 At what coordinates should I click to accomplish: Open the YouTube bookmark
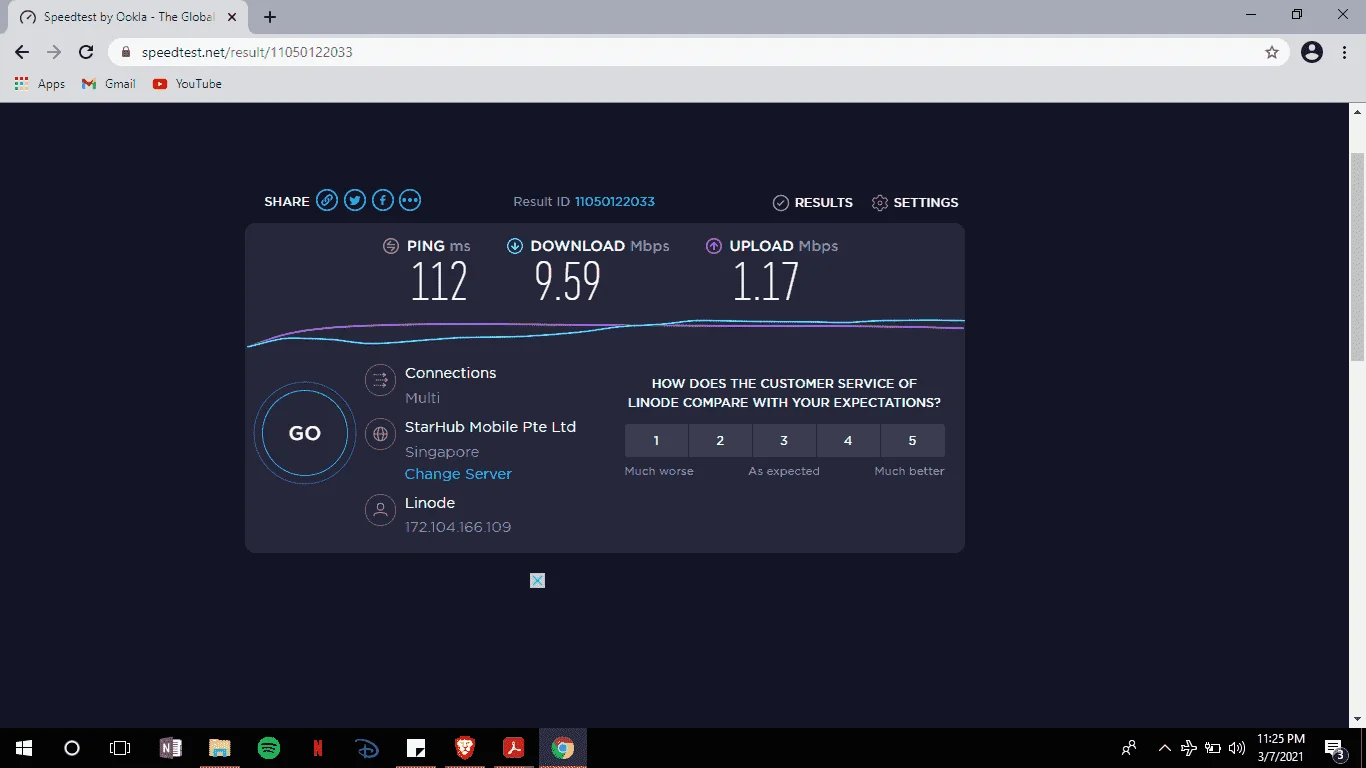(187, 84)
